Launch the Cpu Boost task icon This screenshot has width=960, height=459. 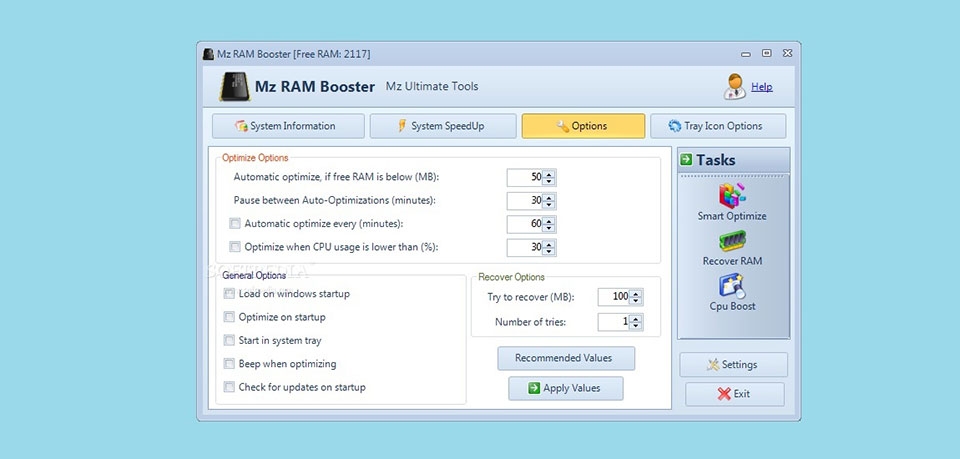pos(733,286)
